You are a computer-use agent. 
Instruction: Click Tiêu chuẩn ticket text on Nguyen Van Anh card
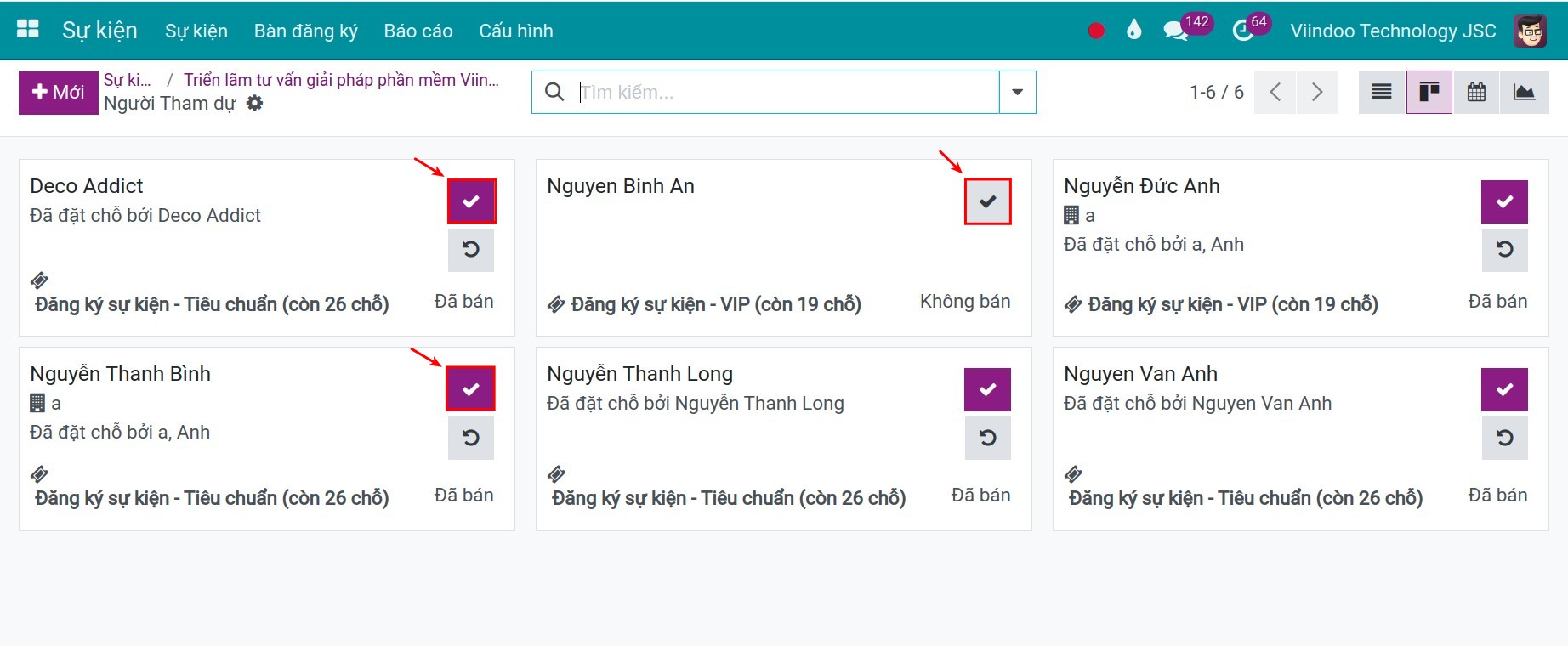[x=1246, y=498]
